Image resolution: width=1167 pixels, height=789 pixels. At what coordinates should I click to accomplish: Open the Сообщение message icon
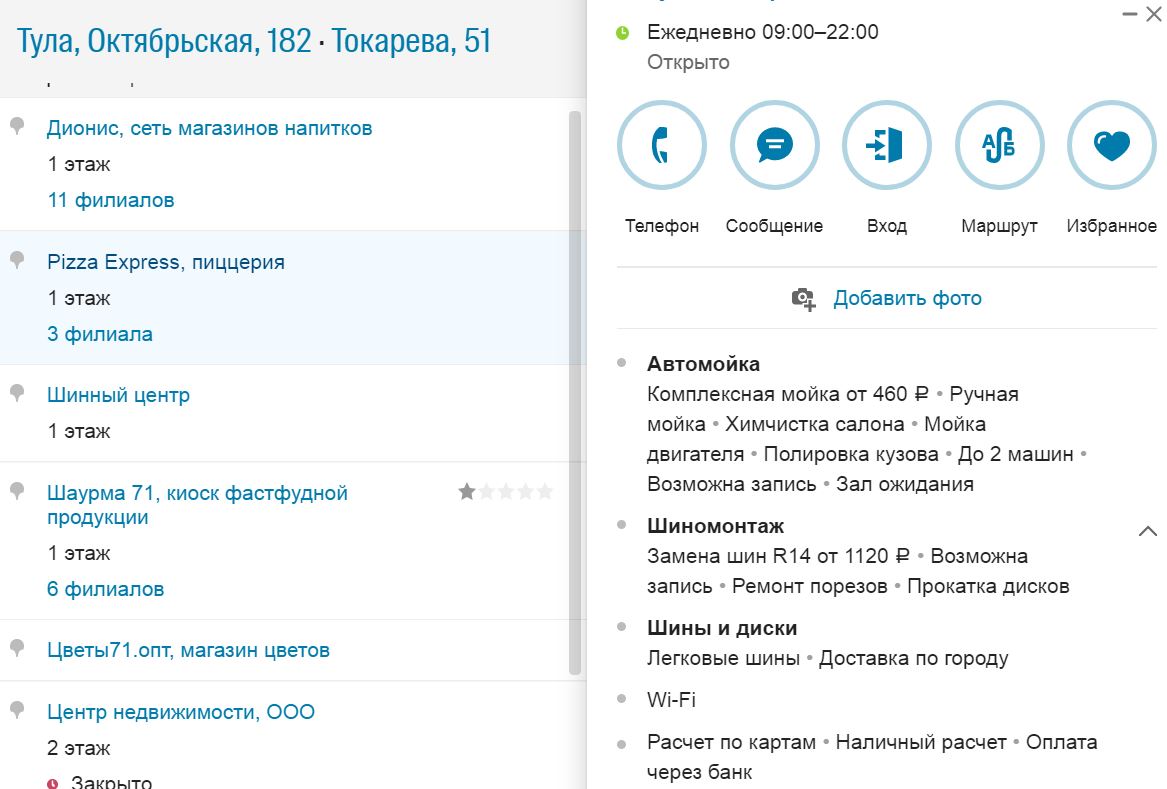tap(774, 146)
